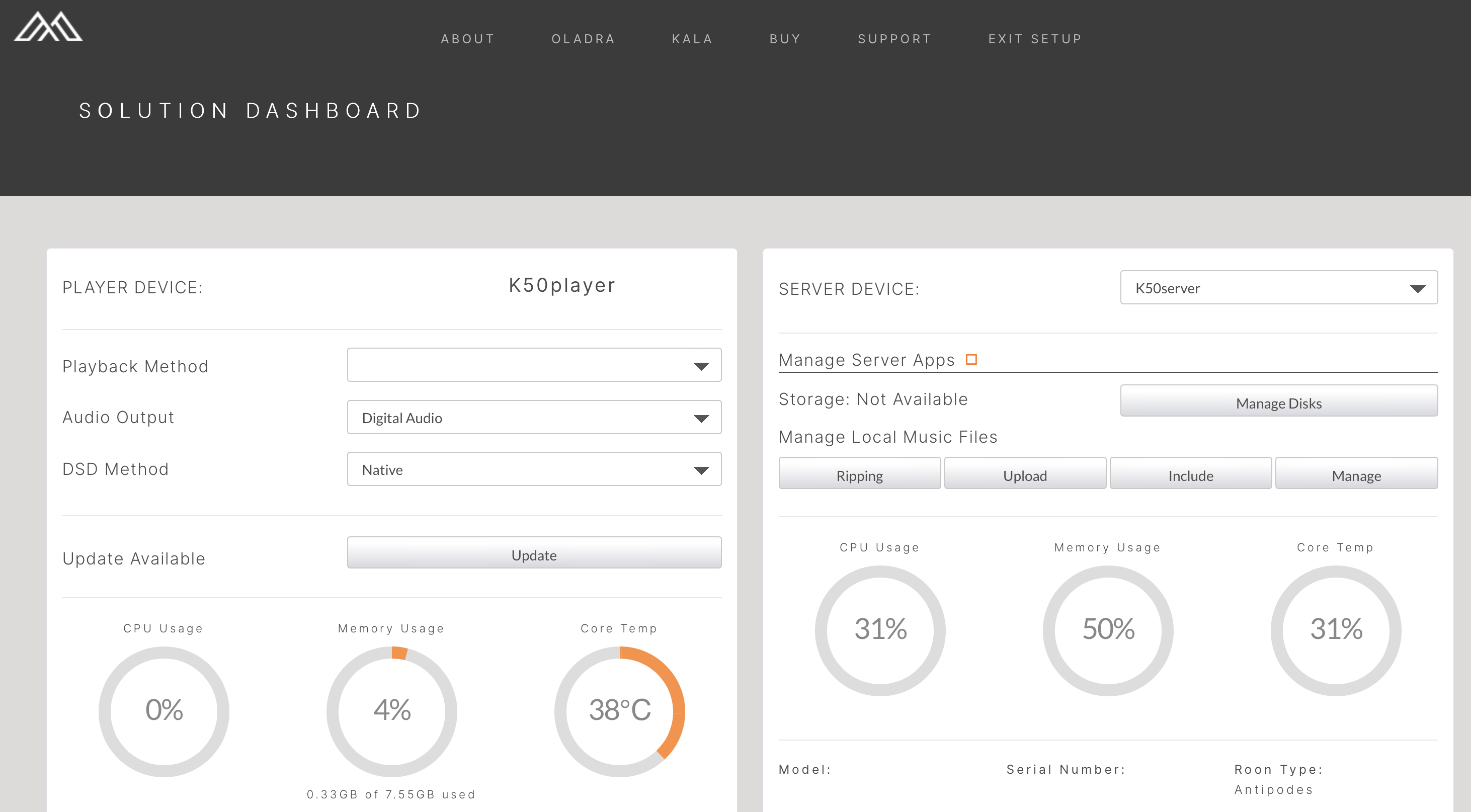The width and height of the screenshot is (1471, 812).
Task: Click the Manage Disks button
Action: [1278, 401]
